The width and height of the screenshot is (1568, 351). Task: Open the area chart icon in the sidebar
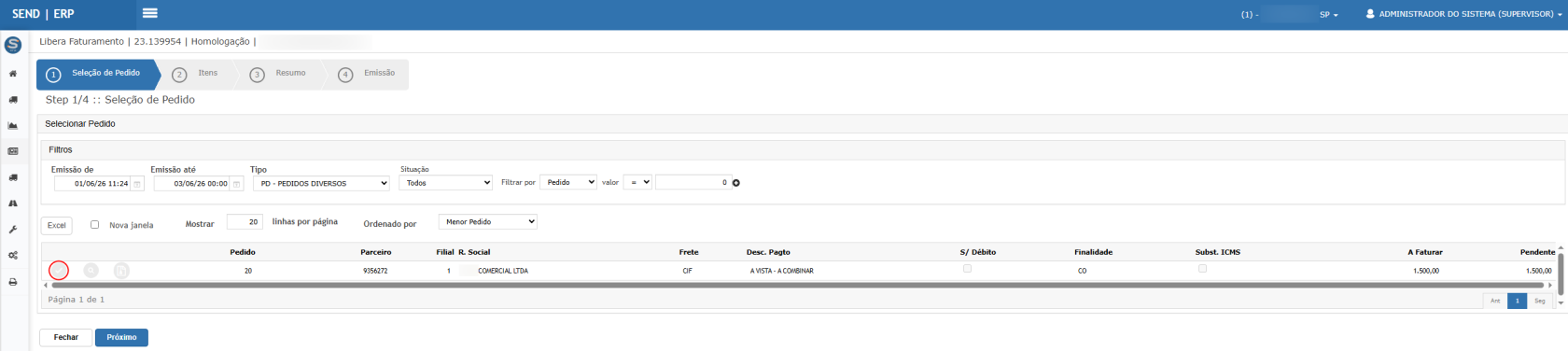coord(13,125)
